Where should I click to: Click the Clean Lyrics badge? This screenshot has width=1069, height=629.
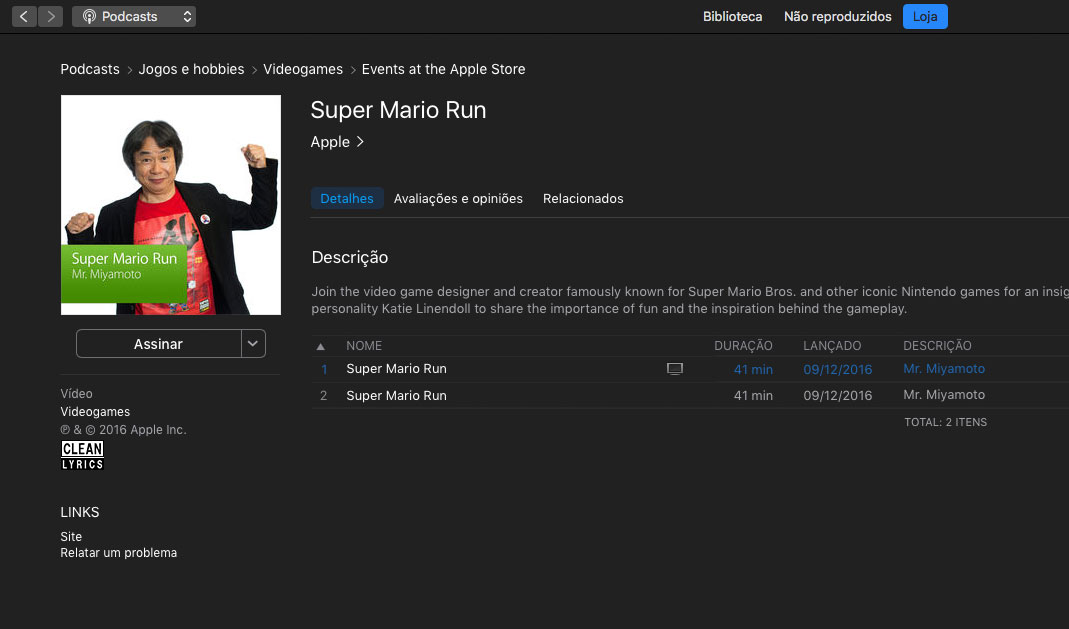[x=82, y=455]
